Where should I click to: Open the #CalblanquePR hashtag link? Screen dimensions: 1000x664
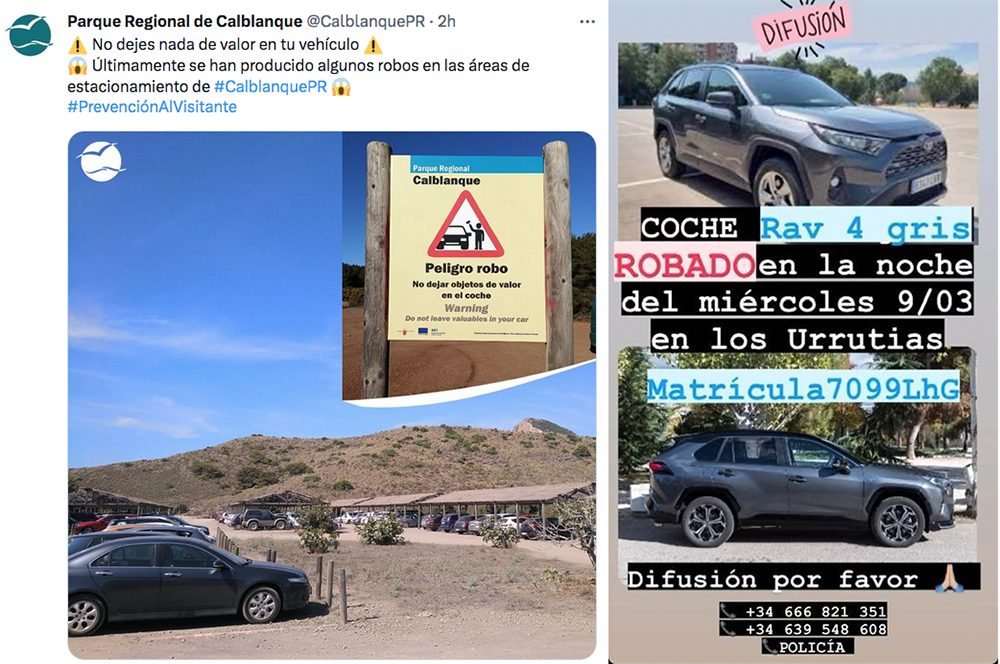270,87
